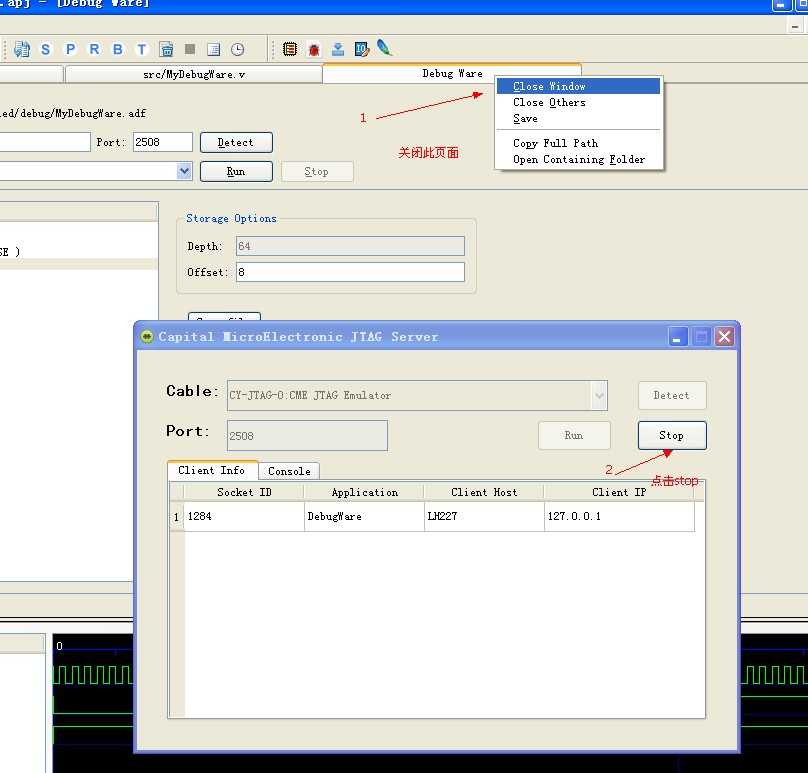
Task: Click the blue feather icon
Action: point(384,48)
